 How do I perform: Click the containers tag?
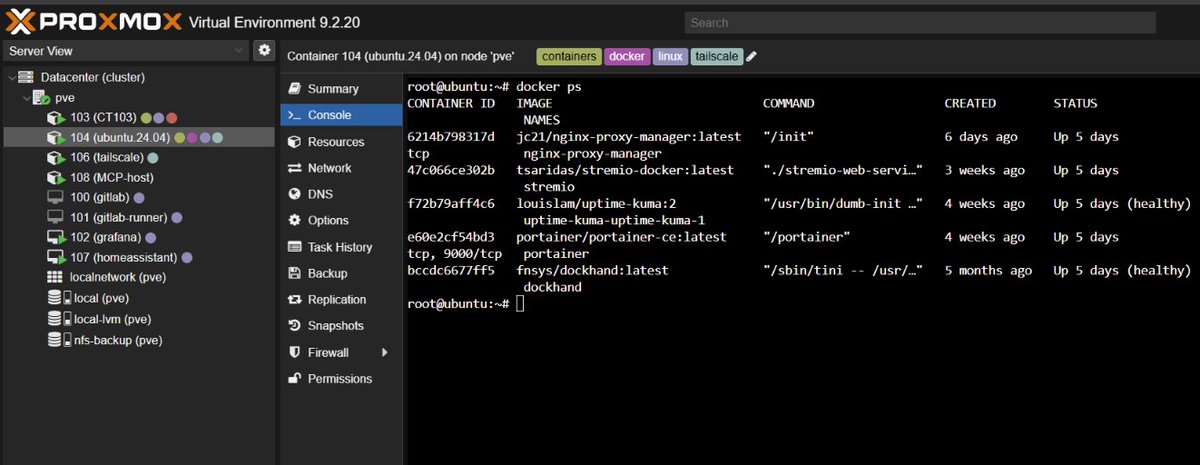(x=569, y=56)
